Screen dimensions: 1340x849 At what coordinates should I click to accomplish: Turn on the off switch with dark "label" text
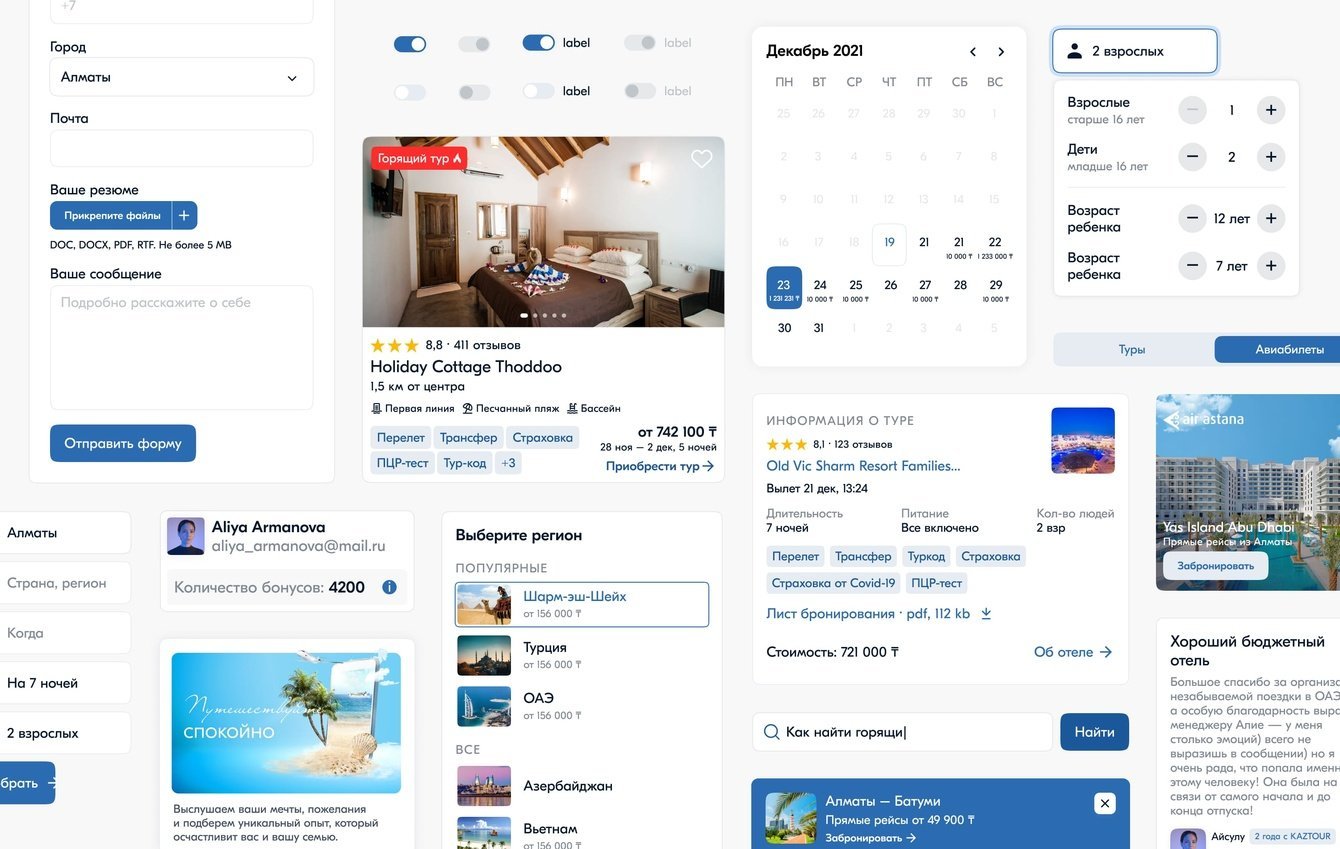[x=539, y=91]
